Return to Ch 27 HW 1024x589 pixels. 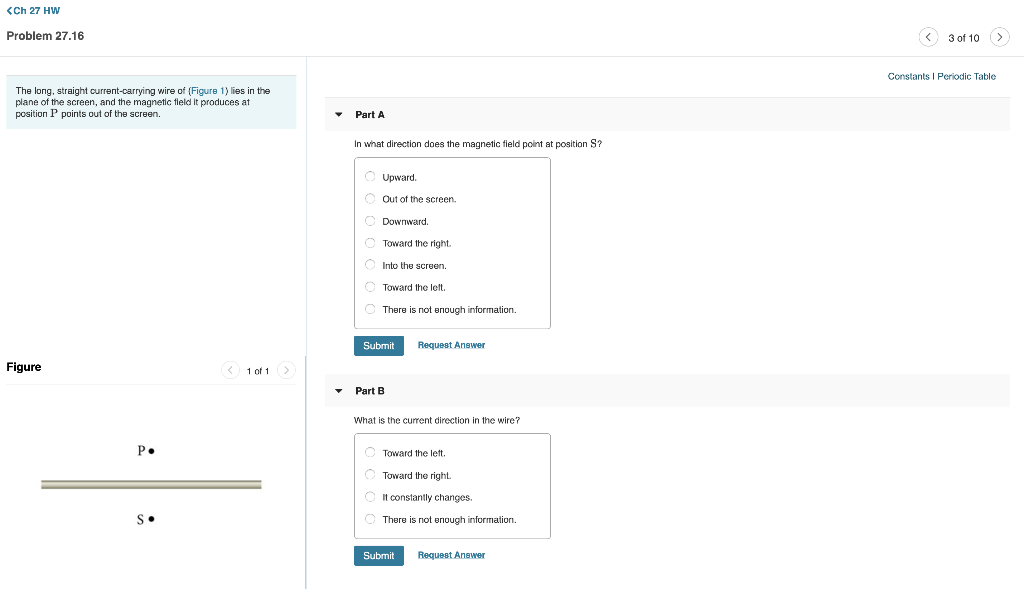[33, 10]
